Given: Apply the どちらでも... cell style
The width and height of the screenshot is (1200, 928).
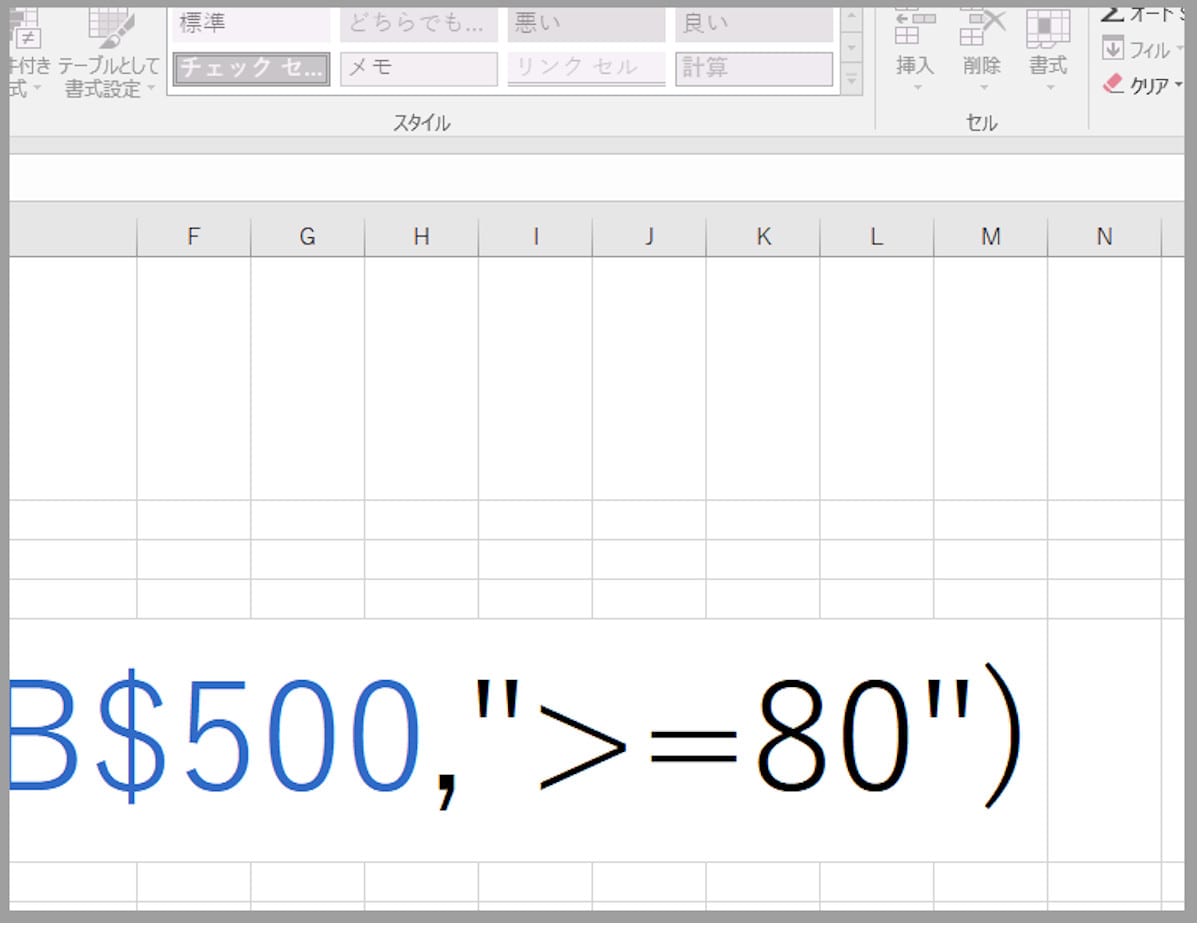Looking at the screenshot, I should [419, 24].
